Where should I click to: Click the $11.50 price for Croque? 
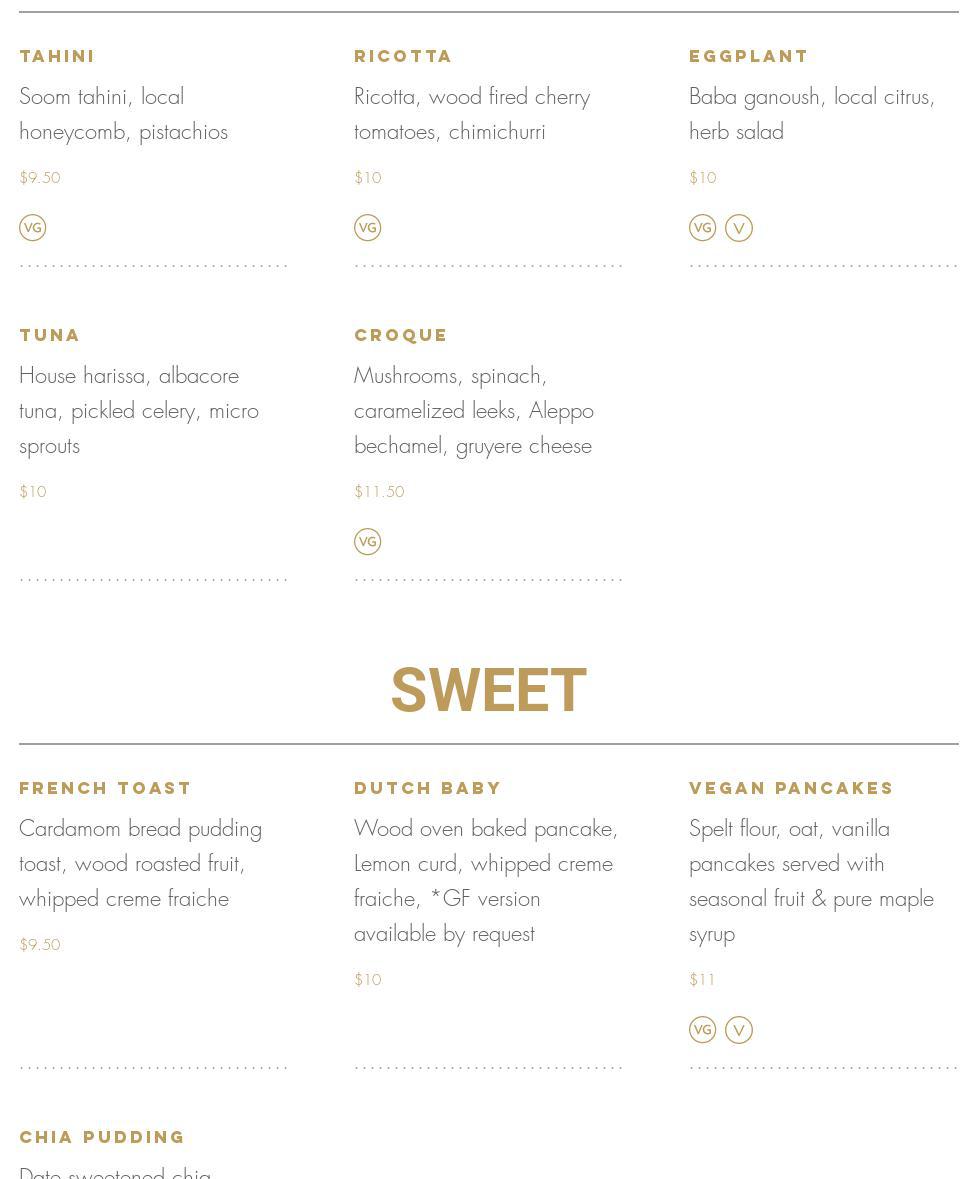(x=379, y=492)
